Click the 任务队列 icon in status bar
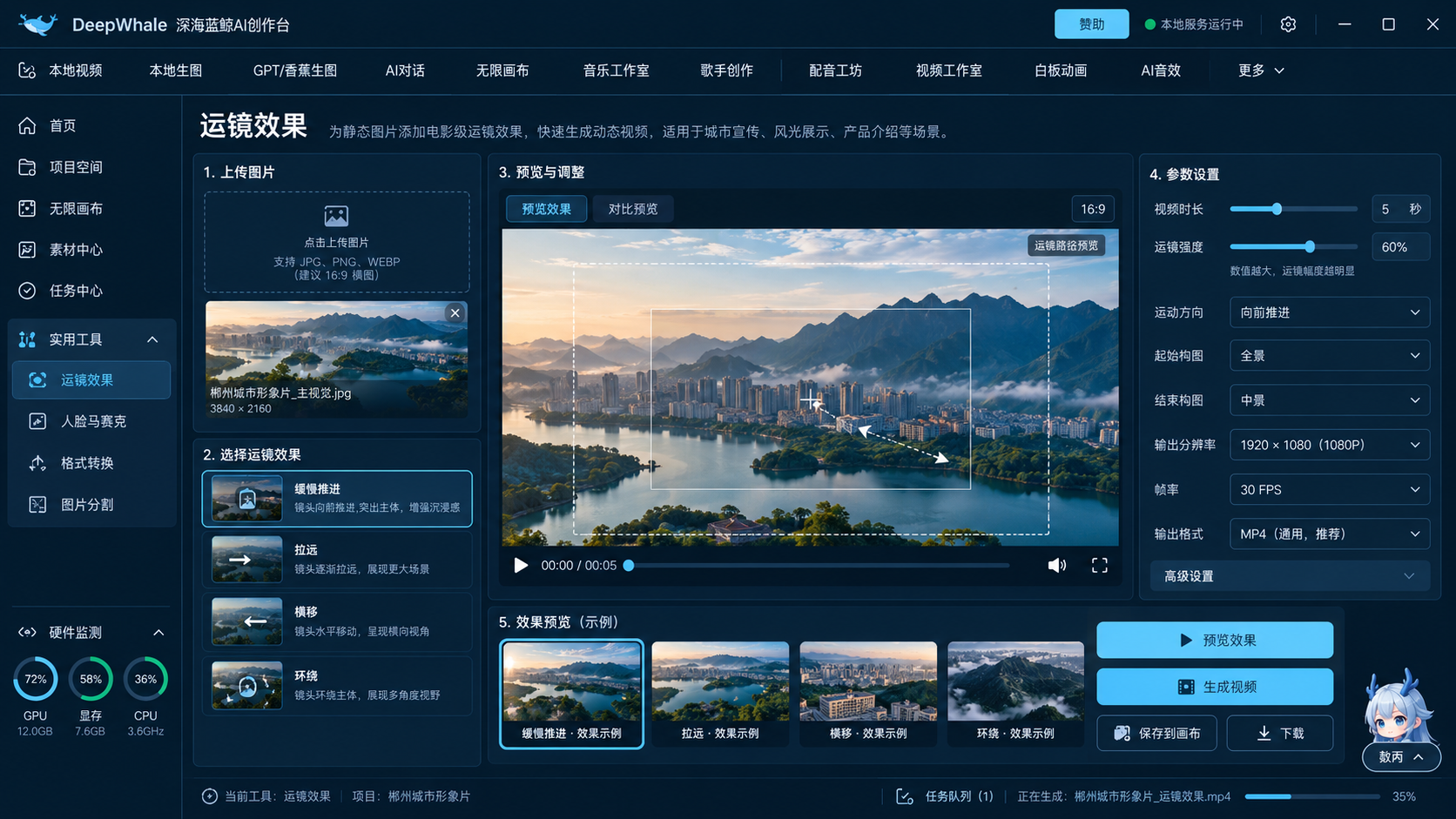Screen dimensions: 1456x819 click(905, 796)
